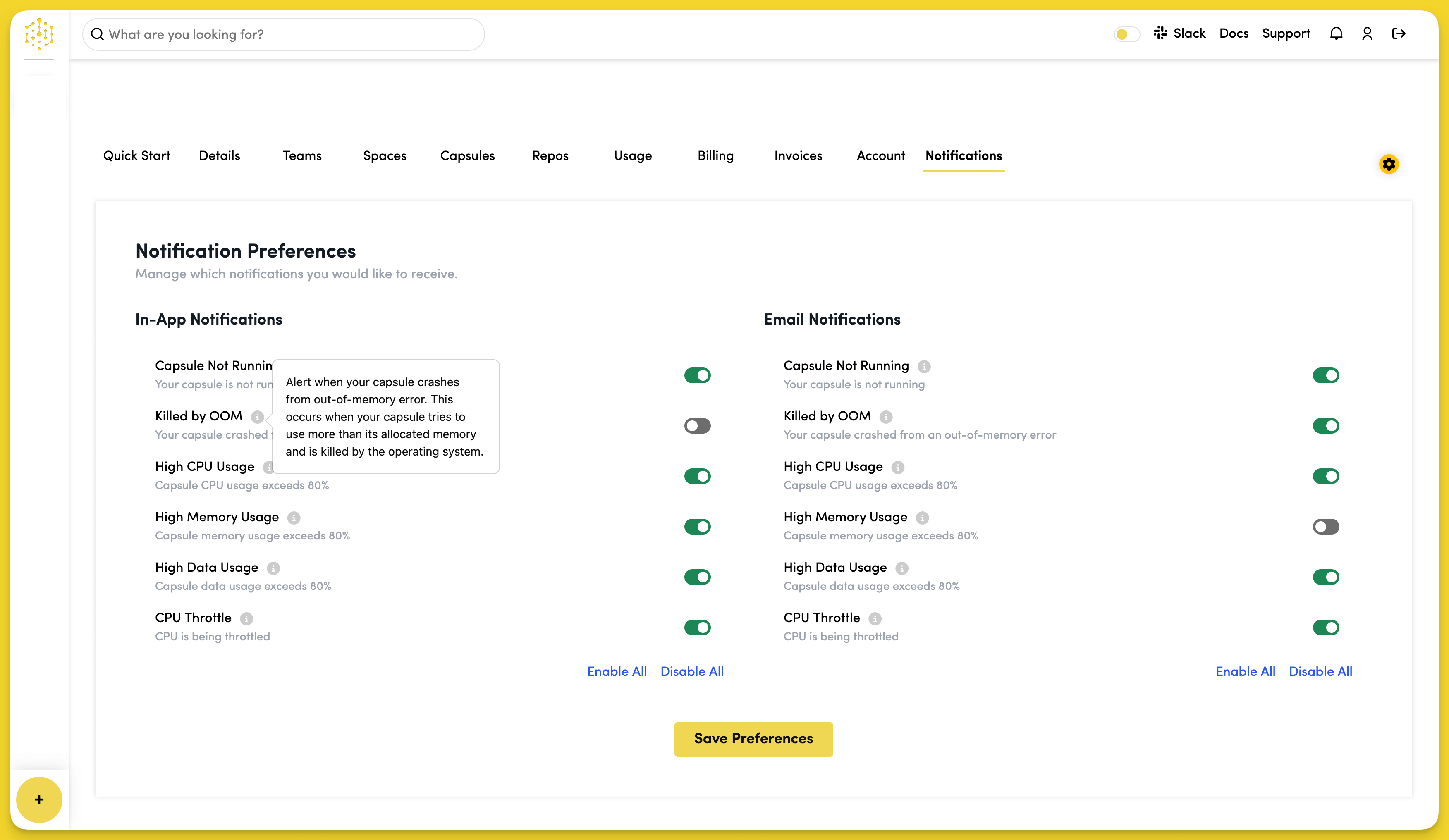The width and height of the screenshot is (1449, 840).
Task: Enable Email High Memory Usage toggle
Action: coord(1325,527)
